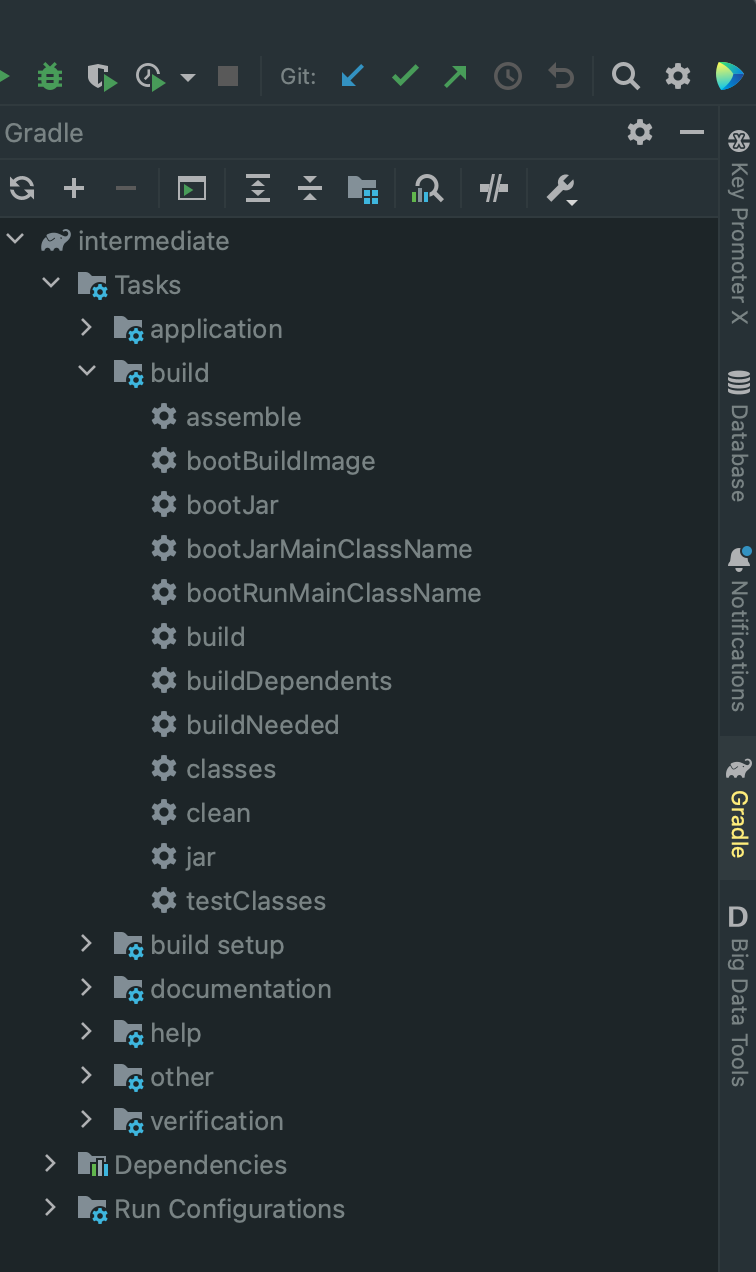Click the Gradle panel title

coord(44,133)
